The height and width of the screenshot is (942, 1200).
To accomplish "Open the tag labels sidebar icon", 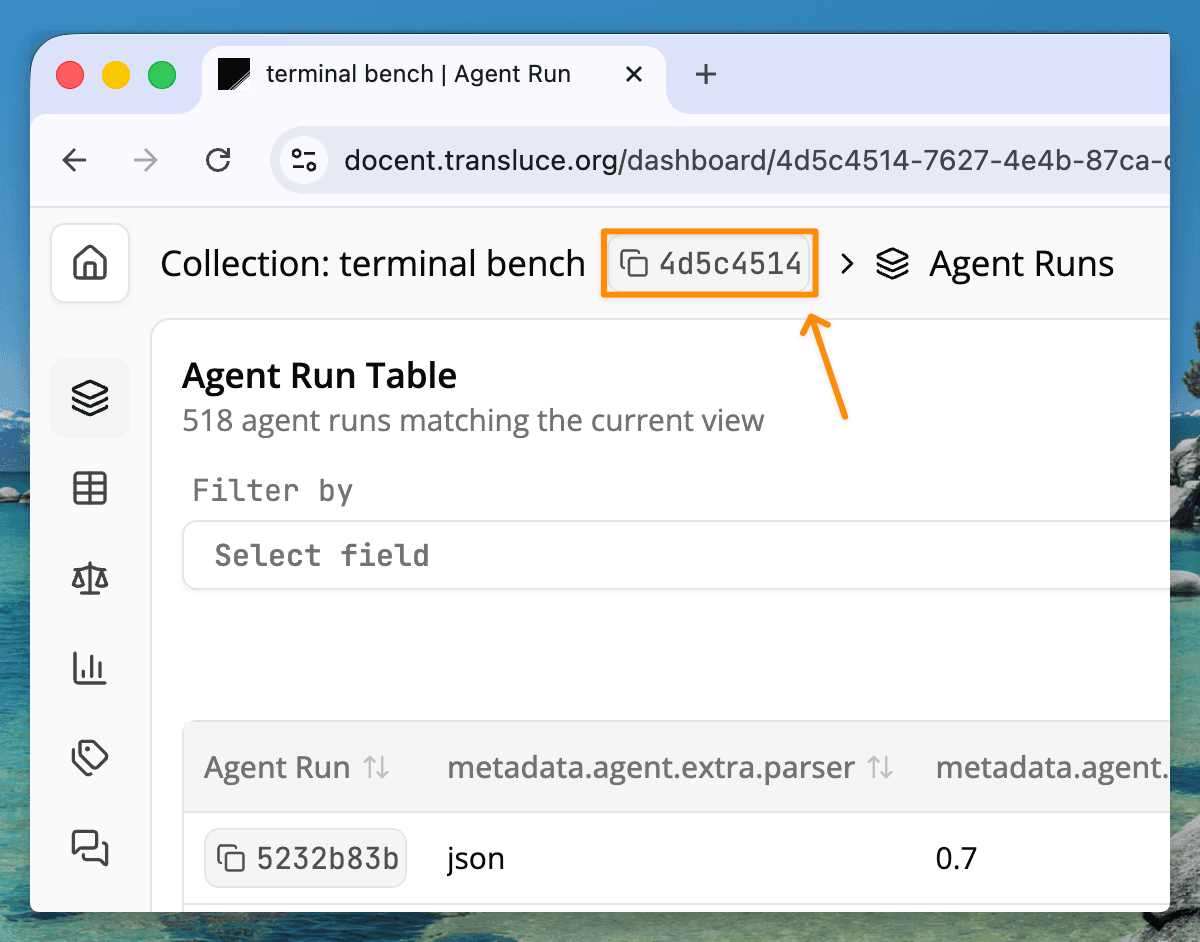I will pos(90,758).
